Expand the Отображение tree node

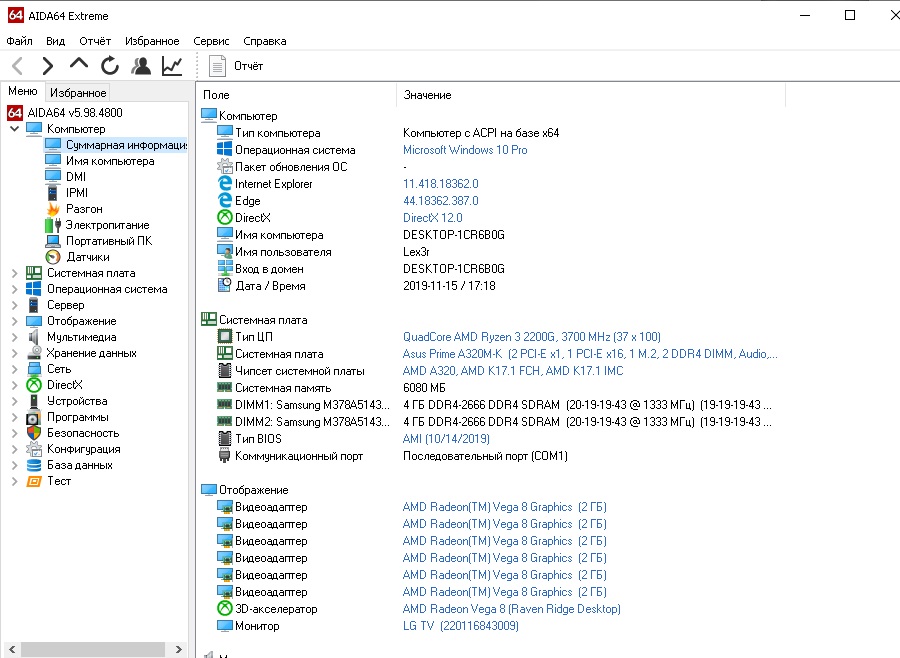coord(14,322)
